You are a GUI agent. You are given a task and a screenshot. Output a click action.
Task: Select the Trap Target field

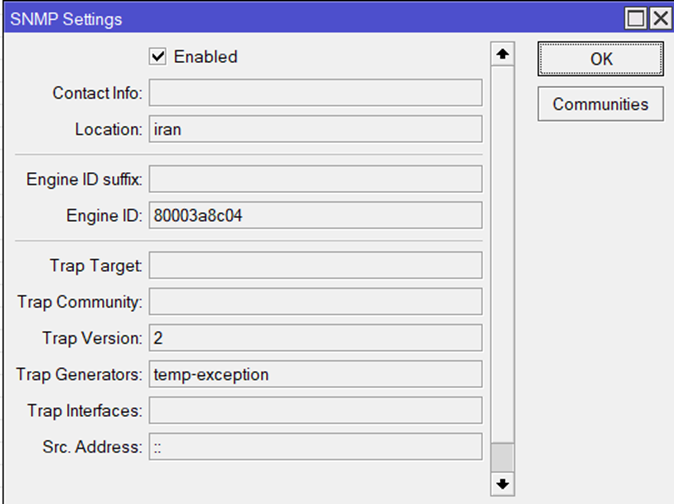point(315,265)
